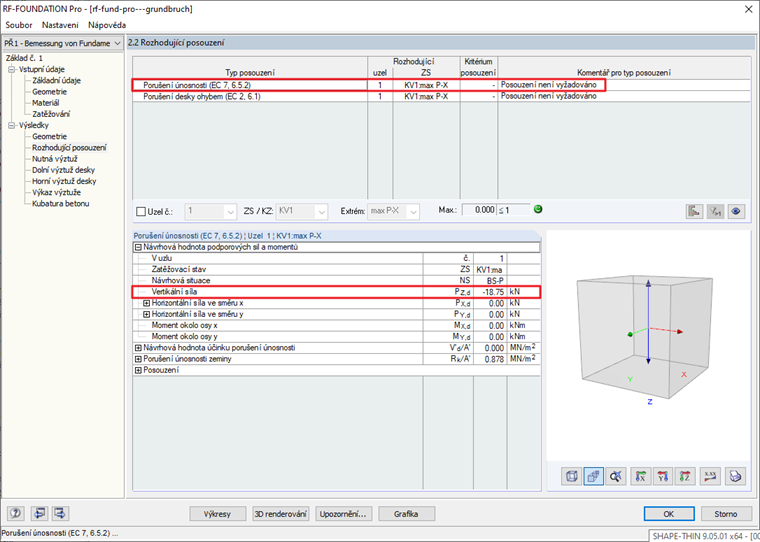Toggle the solid boxes rendering icon

click(x=594, y=476)
